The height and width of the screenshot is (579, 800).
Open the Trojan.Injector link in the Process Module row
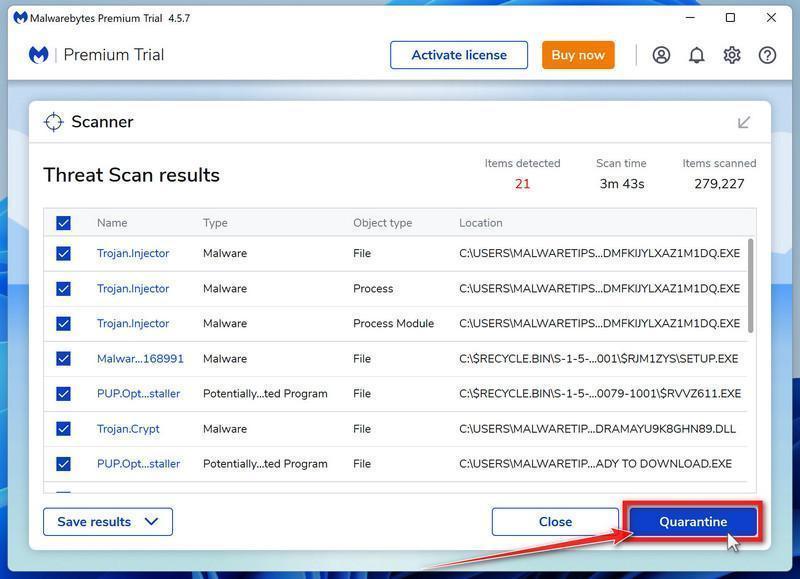point(133,323)
